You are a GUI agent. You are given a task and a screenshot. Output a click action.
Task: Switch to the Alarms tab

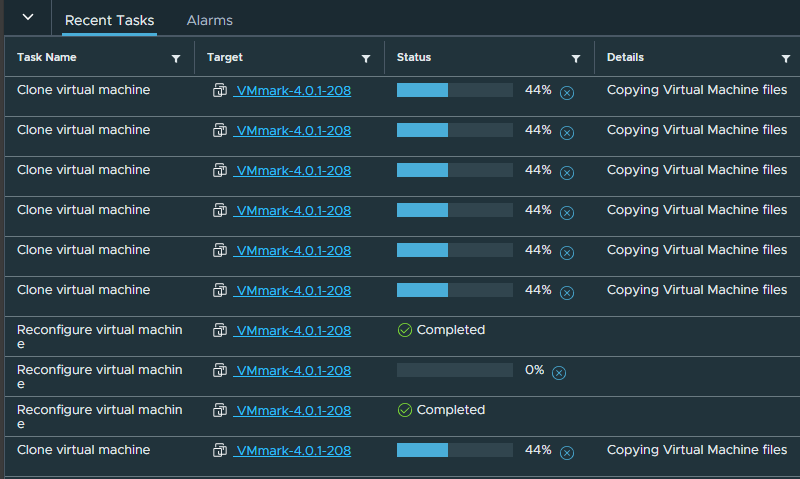[209, 20]
